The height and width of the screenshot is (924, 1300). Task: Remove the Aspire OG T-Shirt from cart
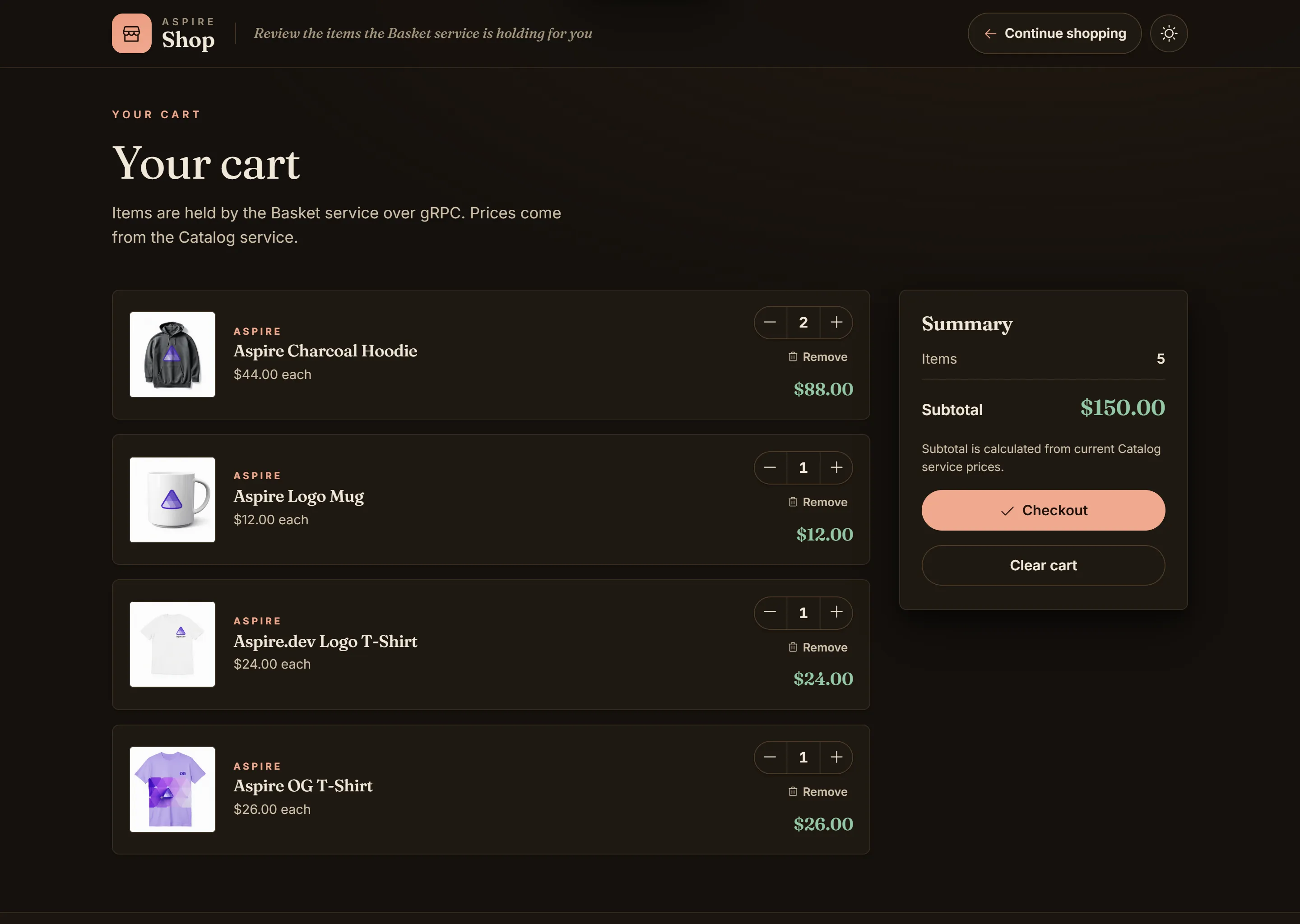[818, 792]
